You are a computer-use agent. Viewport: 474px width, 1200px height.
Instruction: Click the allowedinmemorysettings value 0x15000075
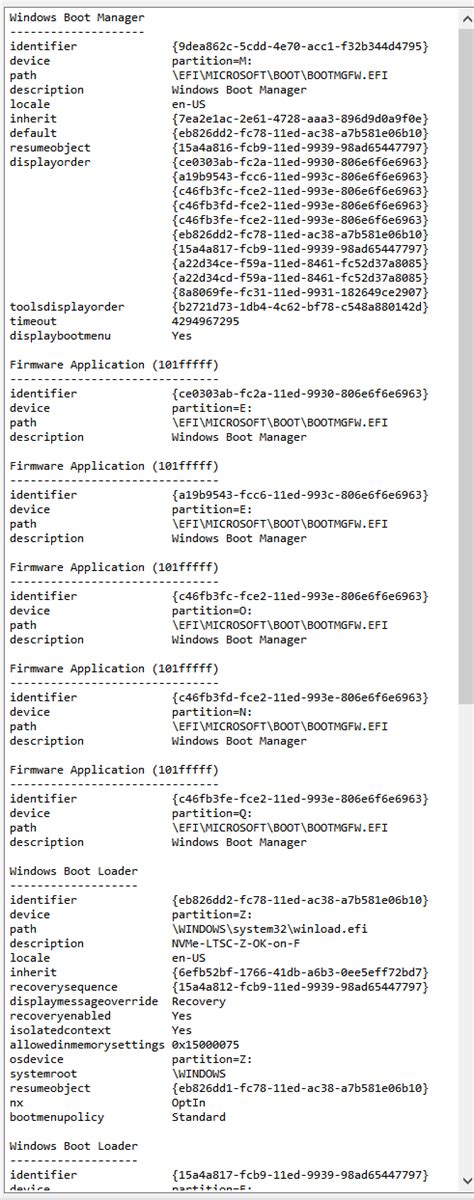205,1045
